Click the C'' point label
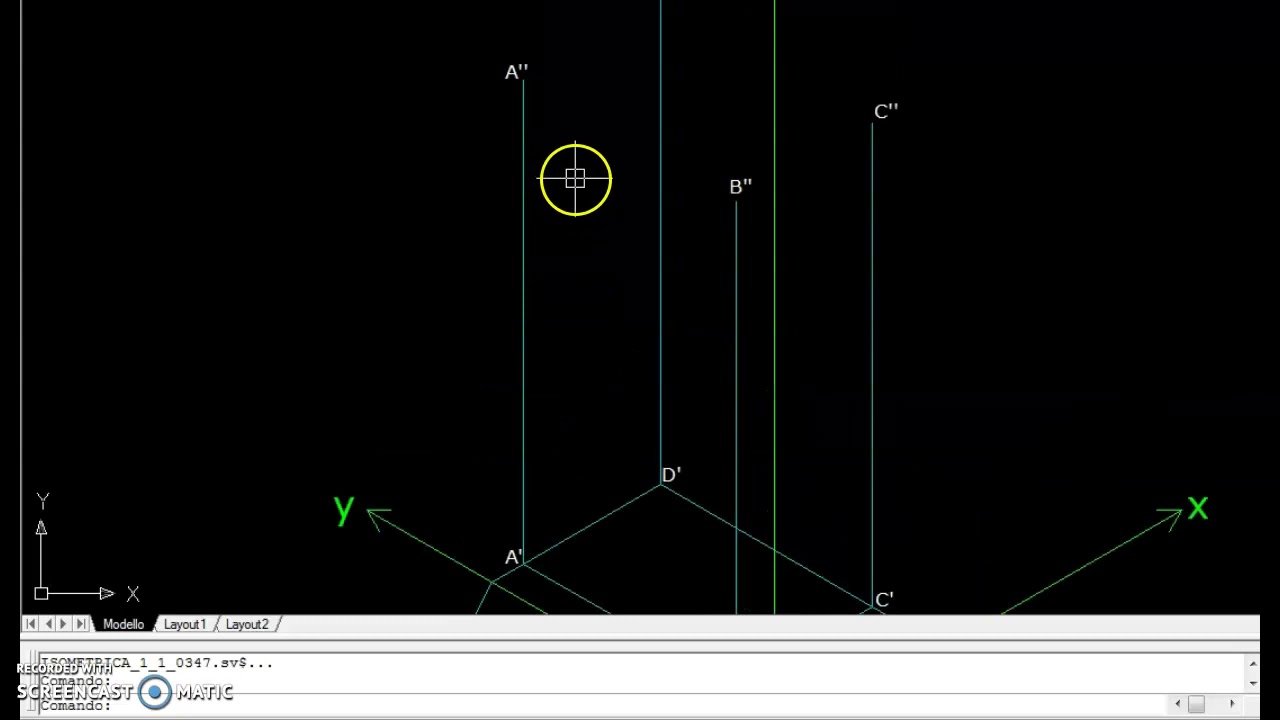This screenshot has height=720, width=1280. click(x=886, y=111)
